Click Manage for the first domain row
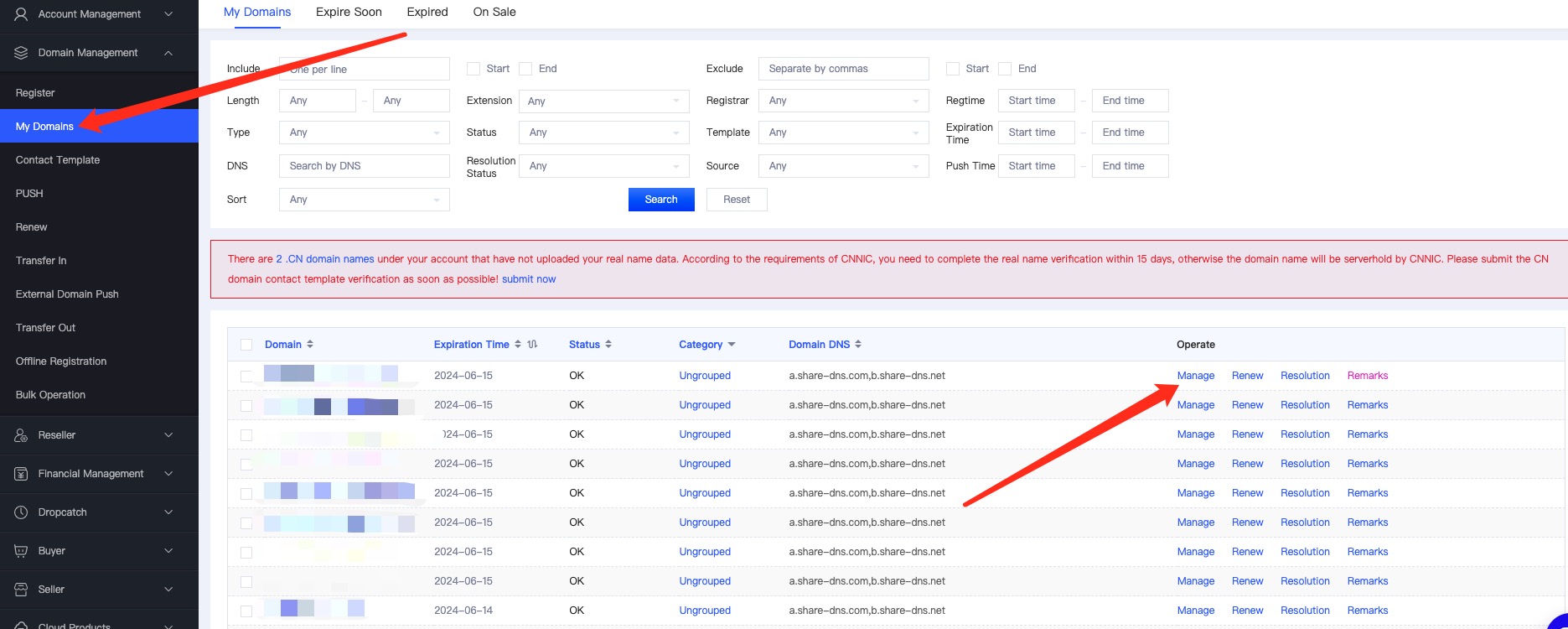1568x629 pixels. (1195, 376)
